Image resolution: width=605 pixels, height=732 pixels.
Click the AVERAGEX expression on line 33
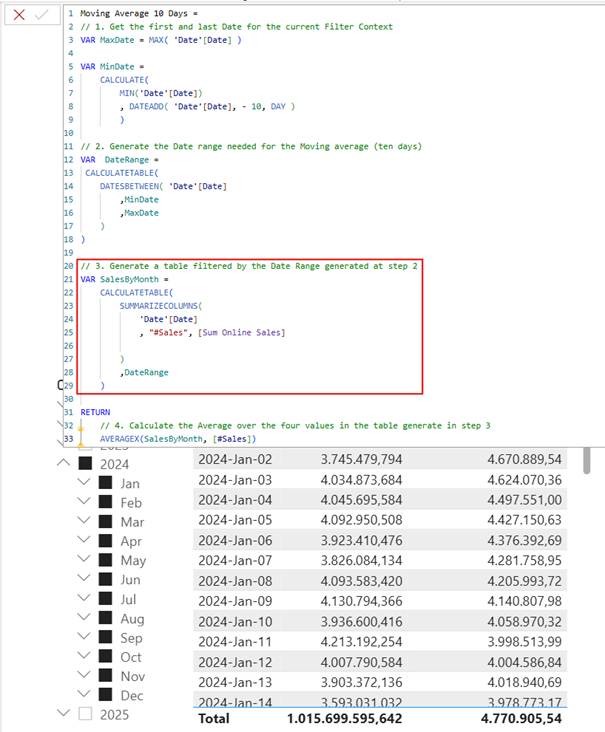tap(178, 439)
